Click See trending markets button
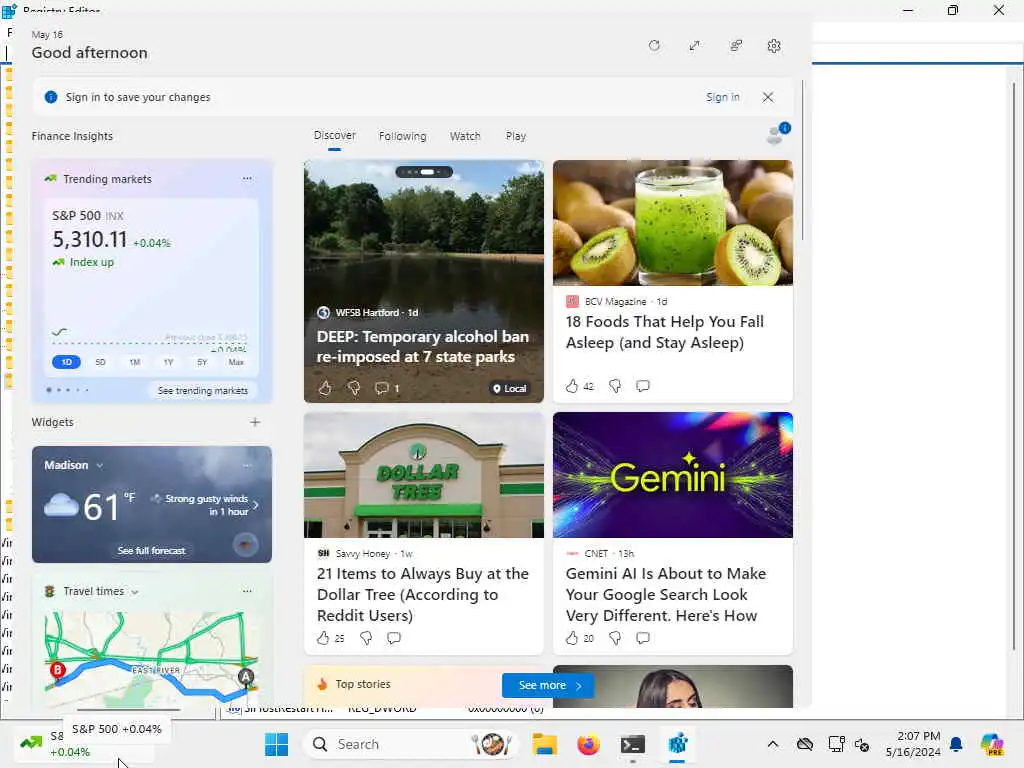The height and width of the screenshot is (768, 1024). [202, 391]
